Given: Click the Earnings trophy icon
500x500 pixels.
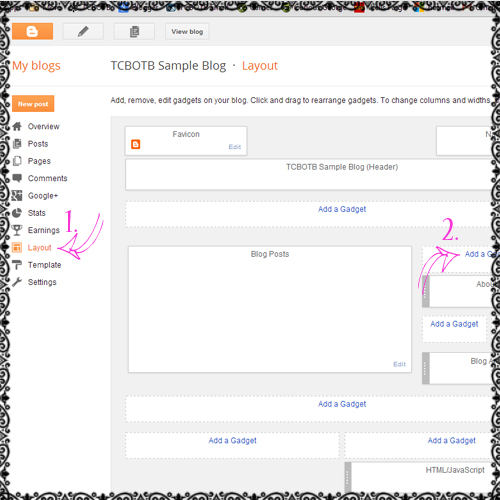Looking at the screenshot, I should [x=17, y=230].
